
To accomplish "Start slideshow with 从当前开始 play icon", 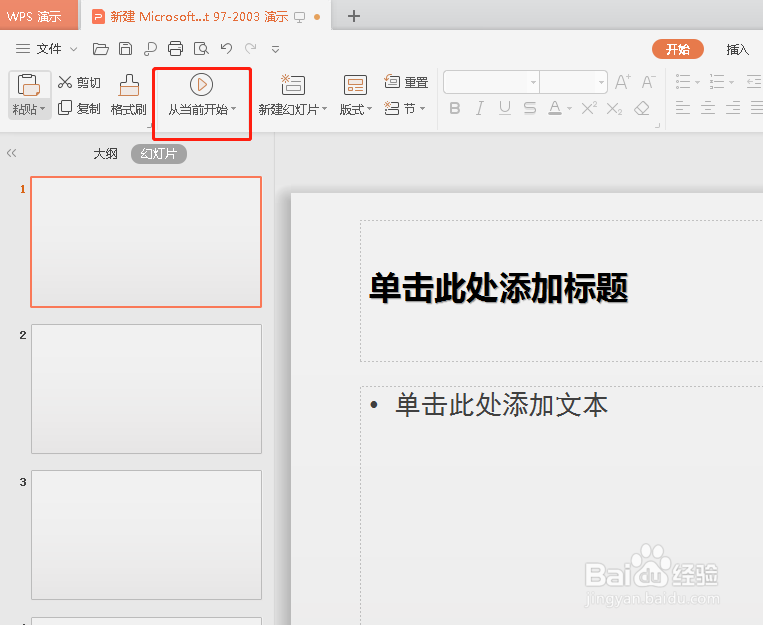I will point(201,85).
